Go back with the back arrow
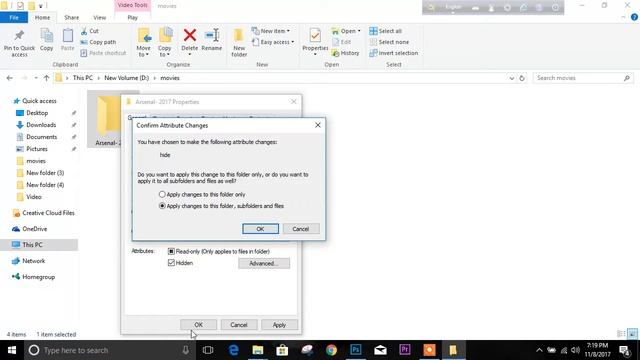Screen dimensions: 640x360 pos(10,78)
